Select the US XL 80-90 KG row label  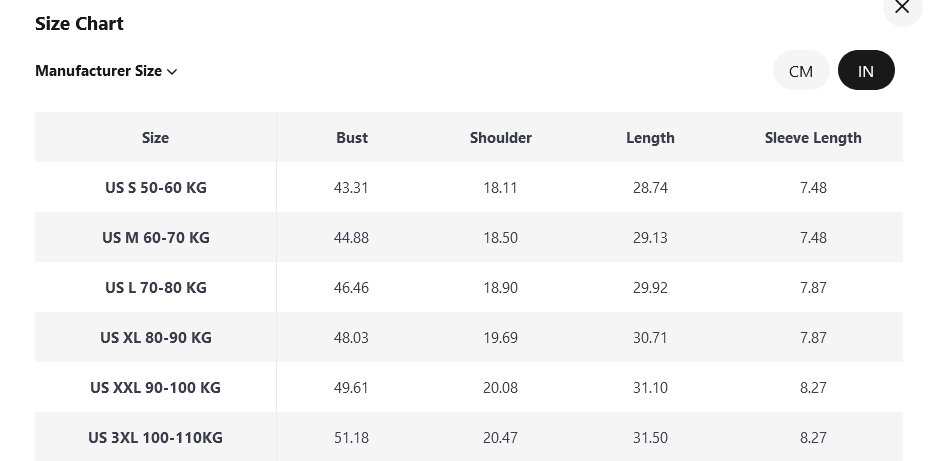pyautogui.click(x=155, y=337)
